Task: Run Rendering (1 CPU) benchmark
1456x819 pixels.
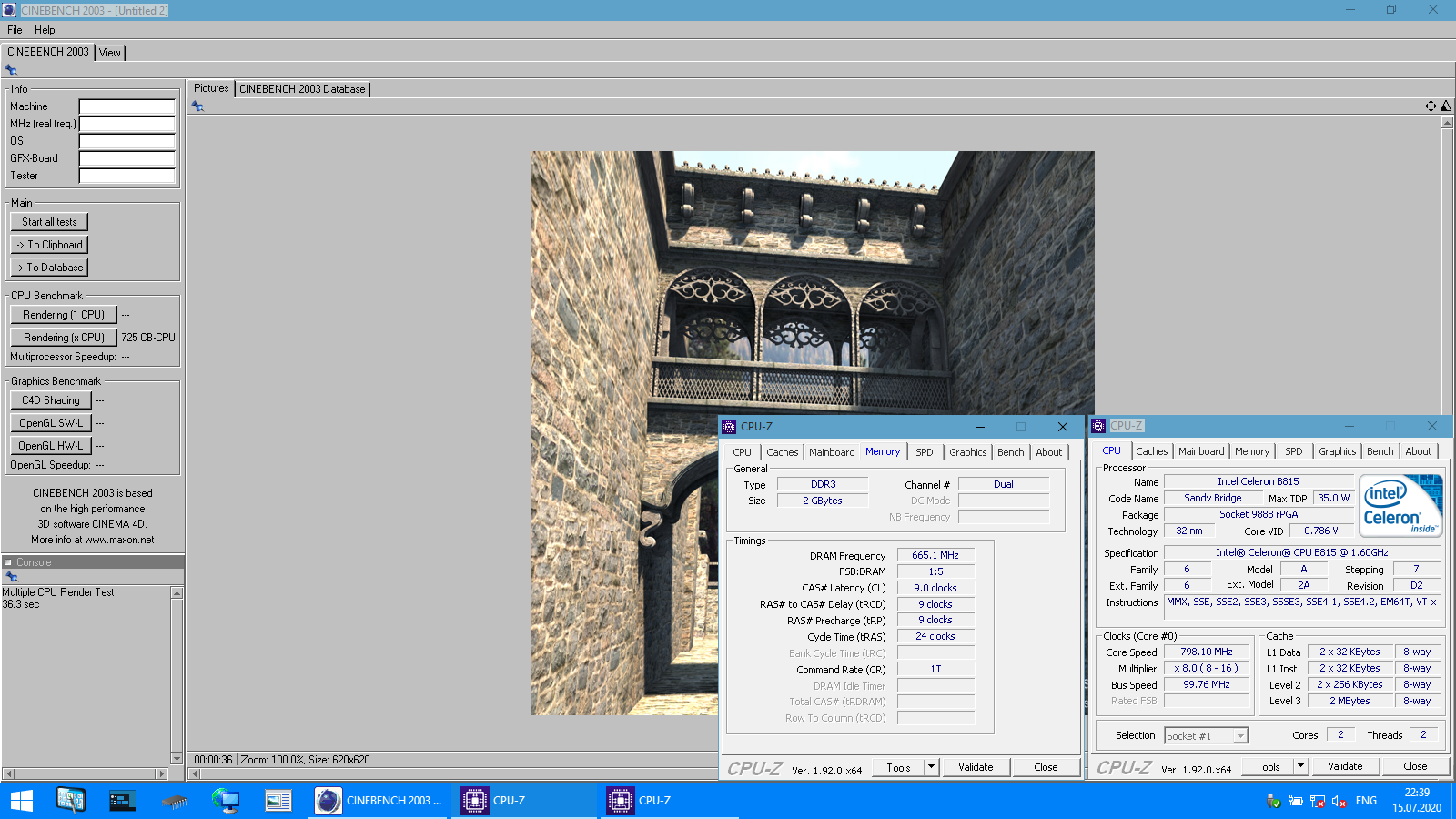Action: point(64,315)
